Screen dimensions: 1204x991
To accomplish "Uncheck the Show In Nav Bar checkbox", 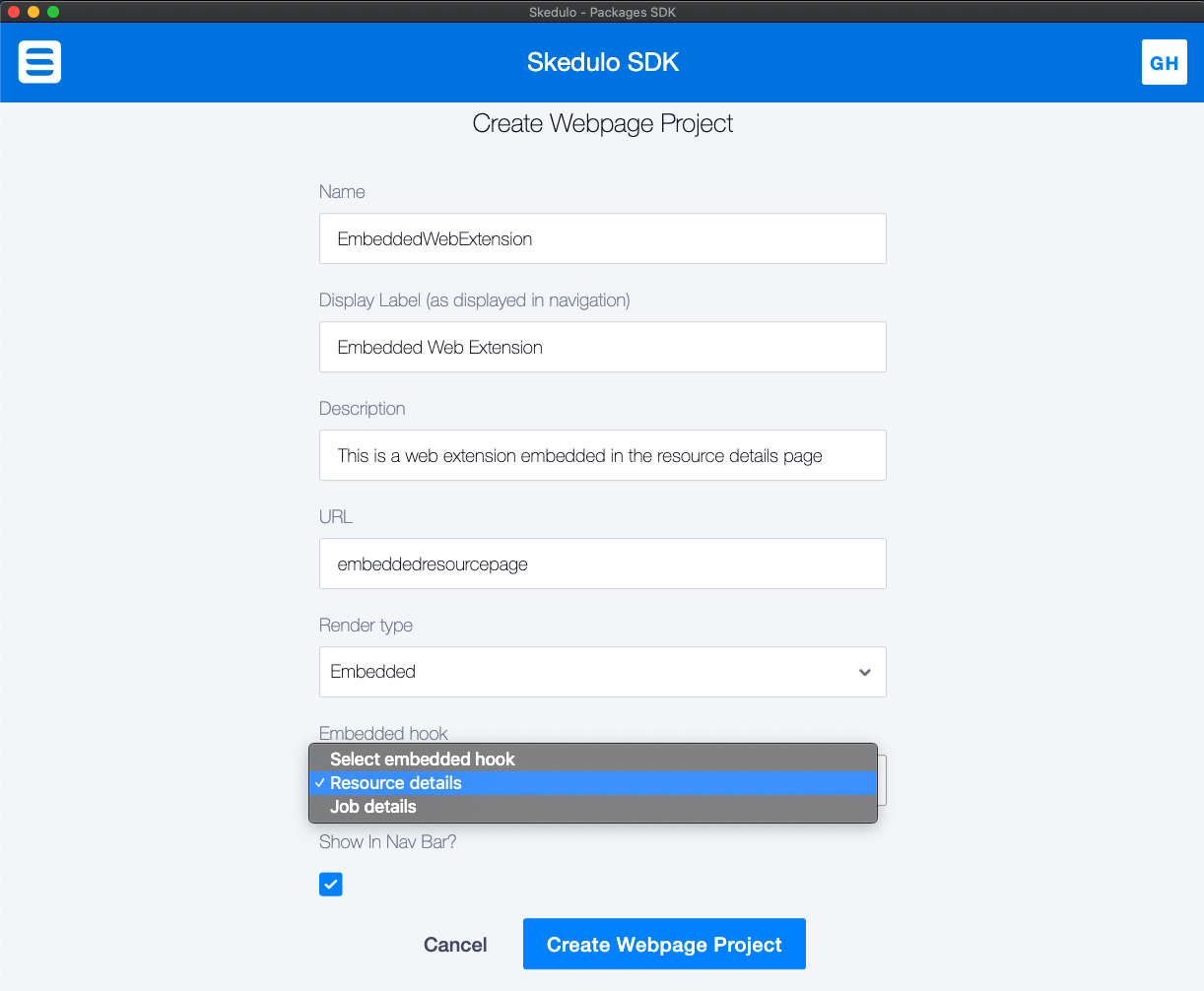I will 331,884.
